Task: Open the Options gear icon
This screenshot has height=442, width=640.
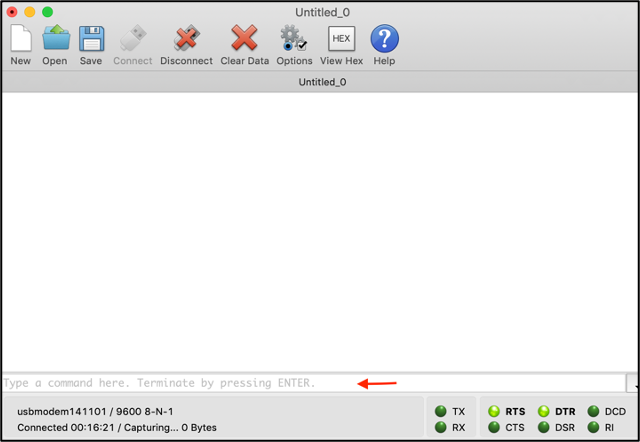Action: click(294, 40)
